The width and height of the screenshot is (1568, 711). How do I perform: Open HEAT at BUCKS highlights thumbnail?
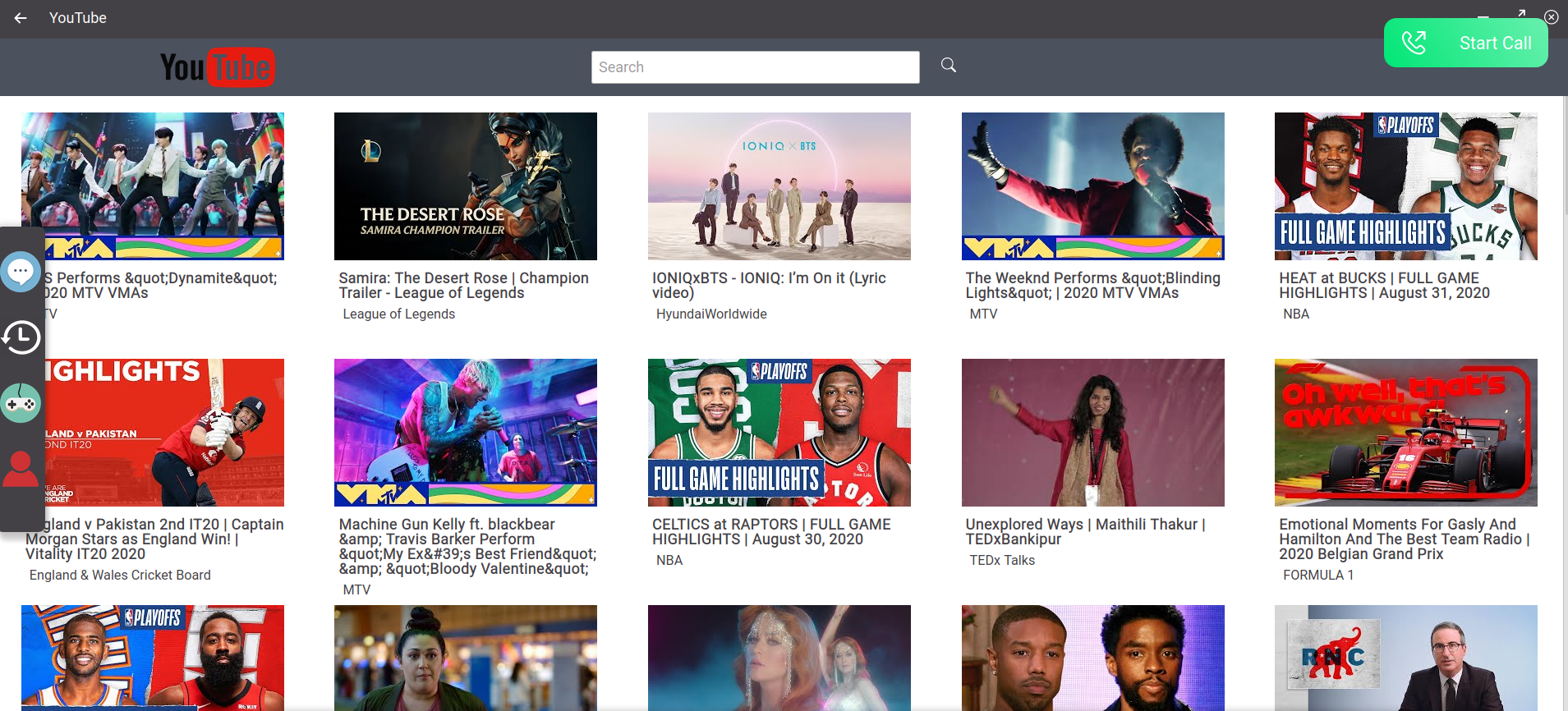1406,186
